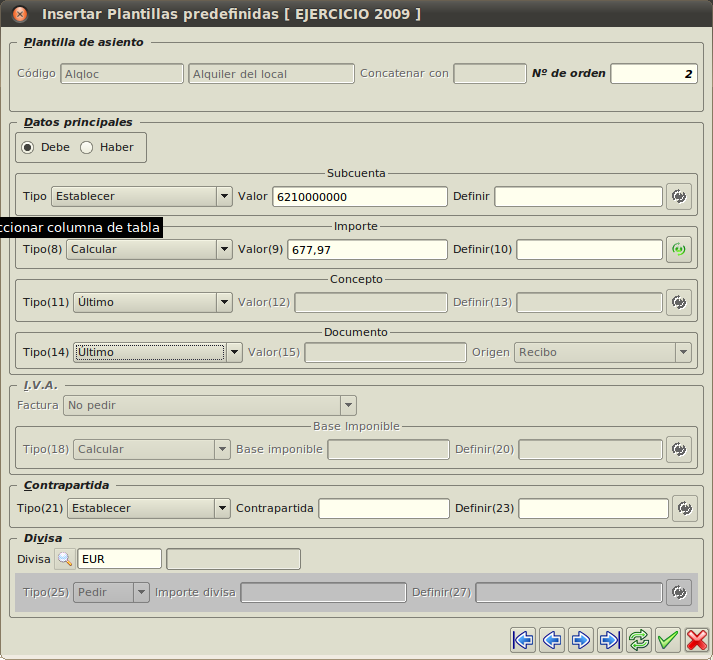This screenshot has width=713, height=660.
Task: Click the Contrapartida input field
Action: [x=384, y=508]
